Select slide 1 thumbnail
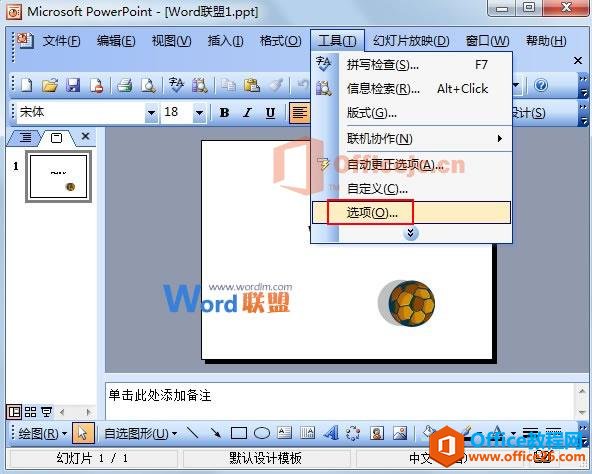592x474 pixels. [59, 176]
